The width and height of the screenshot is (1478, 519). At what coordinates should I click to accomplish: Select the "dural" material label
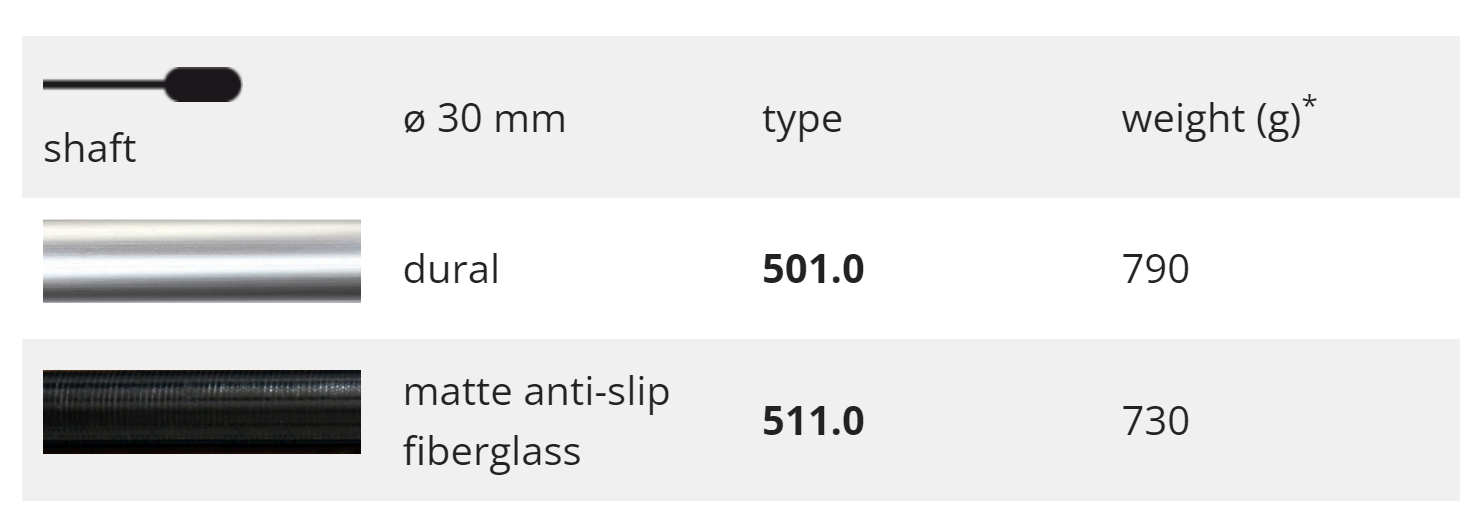450,270
